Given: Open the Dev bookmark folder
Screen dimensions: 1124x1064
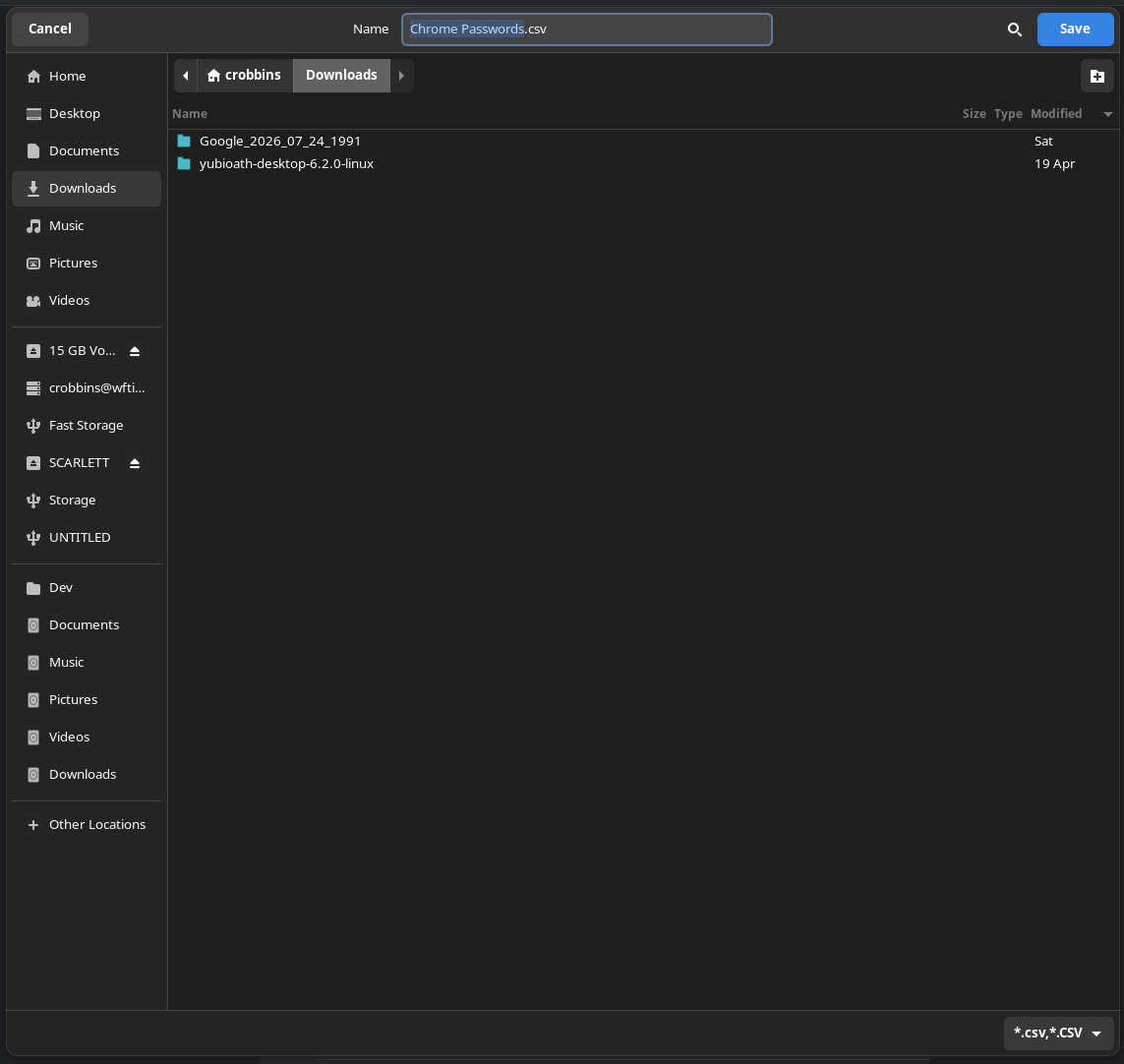Looking at the screenshot, I should click(87, 588).
